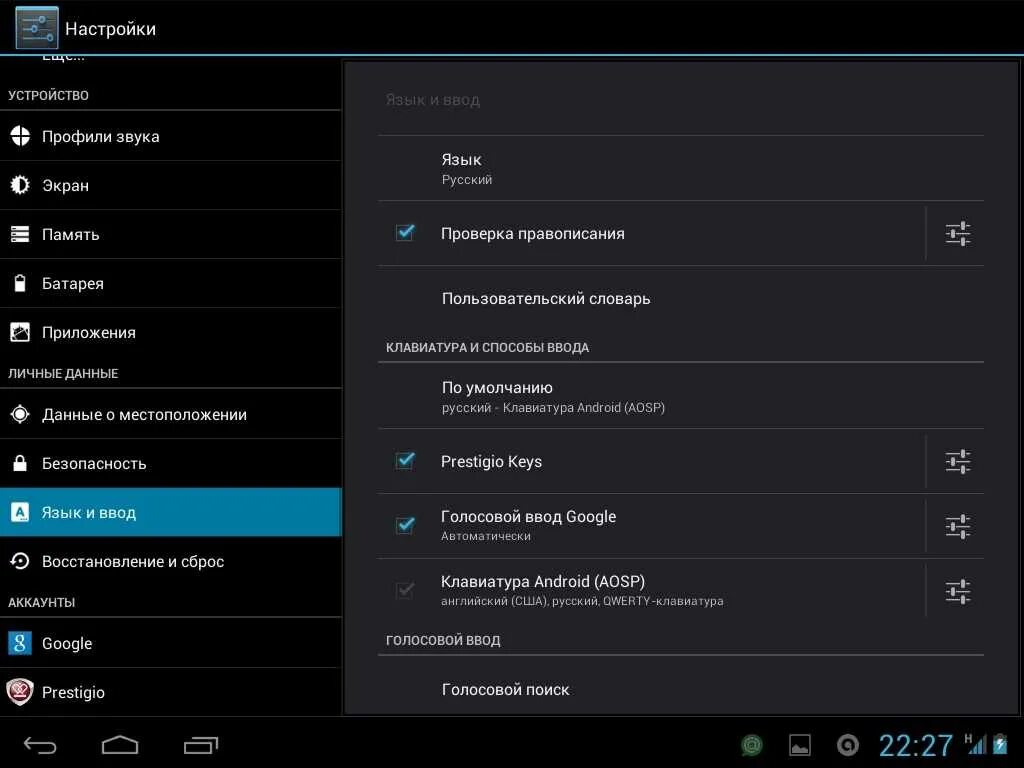Image resolution: width=1024 pixels, height=768 pixels.
Task: Open Профили звука settings
Action: coord(170,136)
